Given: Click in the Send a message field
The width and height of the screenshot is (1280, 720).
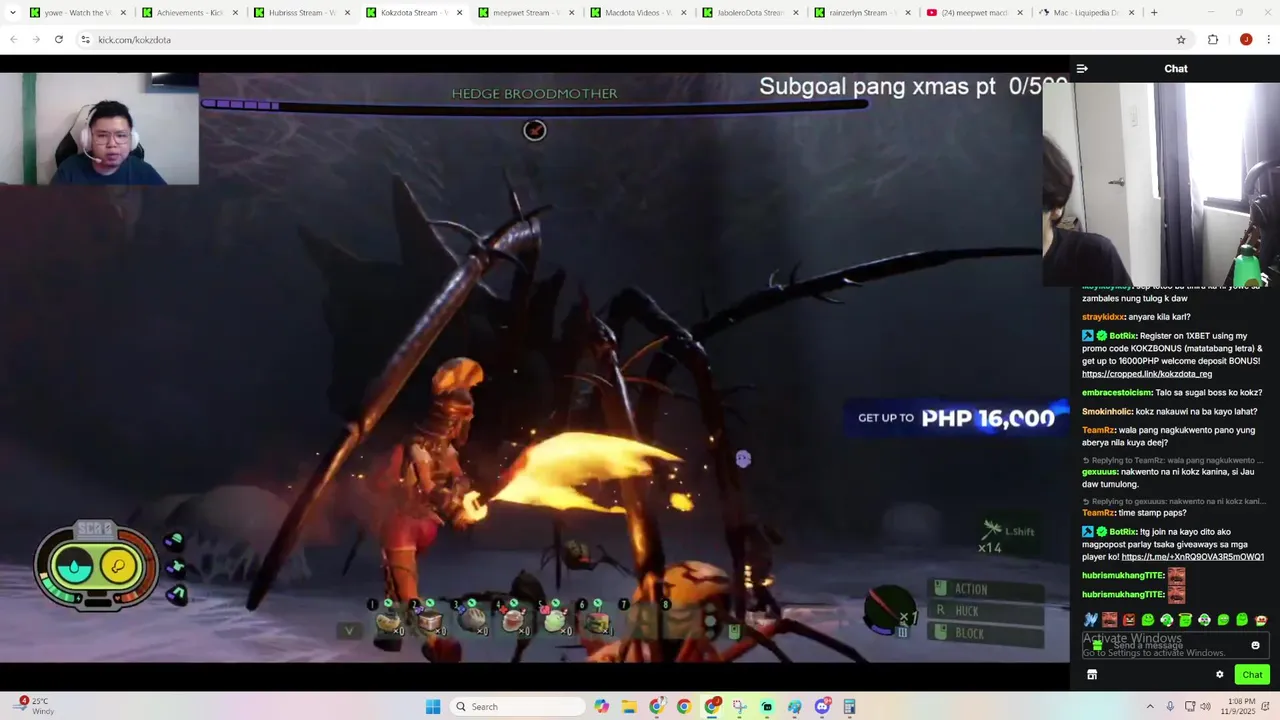Looking at the screenshot, I should pos(1175,646).
